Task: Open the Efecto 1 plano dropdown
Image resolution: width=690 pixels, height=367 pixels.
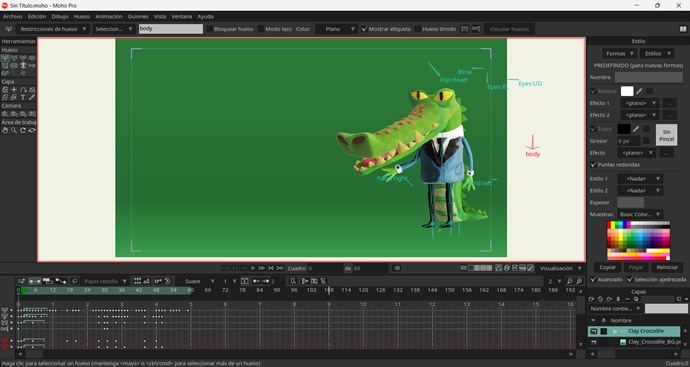Action: pyautogui.click(x=640, y=103)
